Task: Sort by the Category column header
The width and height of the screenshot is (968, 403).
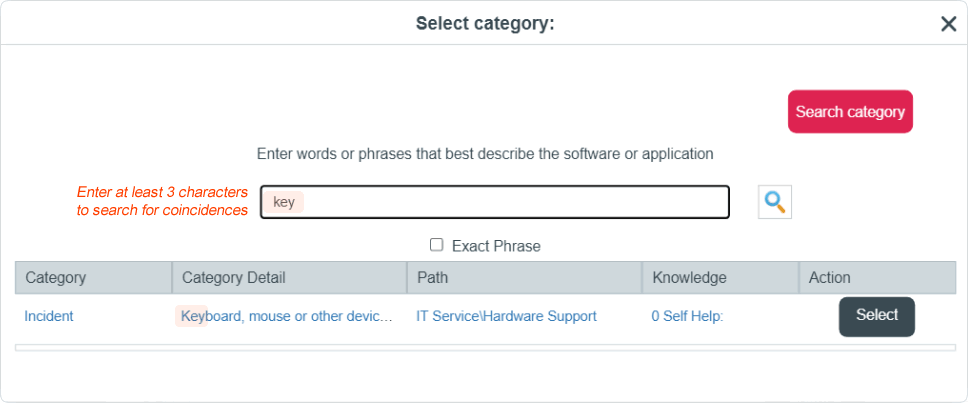Action: (x=94, y=278)
